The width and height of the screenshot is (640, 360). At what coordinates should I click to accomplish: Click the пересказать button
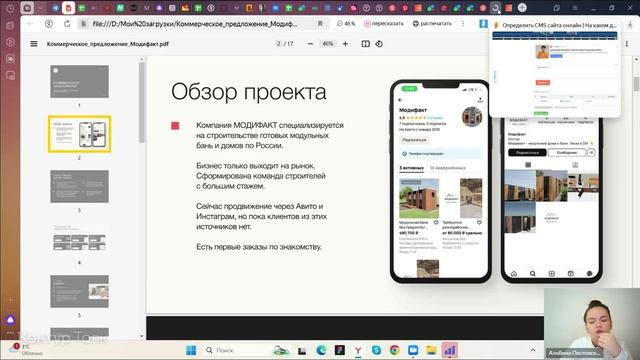coord(383,24)
